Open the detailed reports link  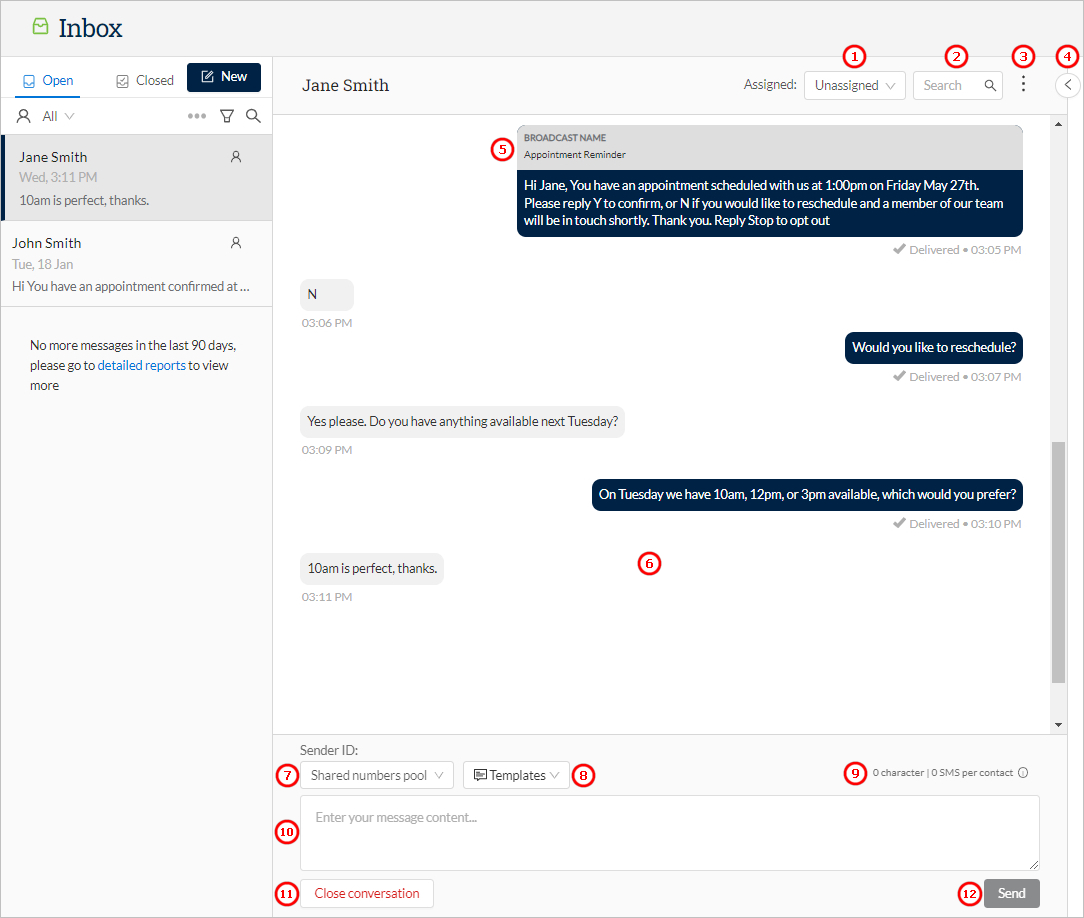(x=141, y=365)
